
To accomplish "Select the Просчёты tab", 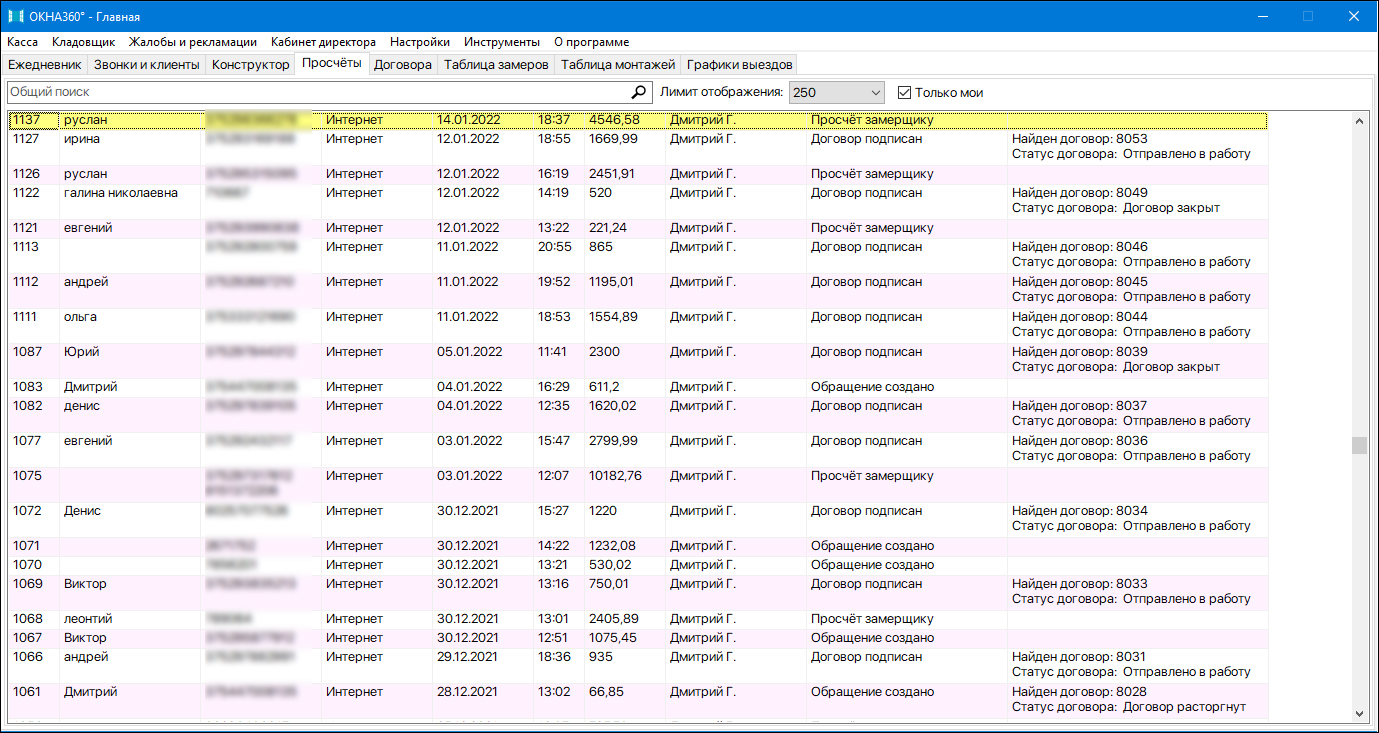I will (x=332, y=64).
